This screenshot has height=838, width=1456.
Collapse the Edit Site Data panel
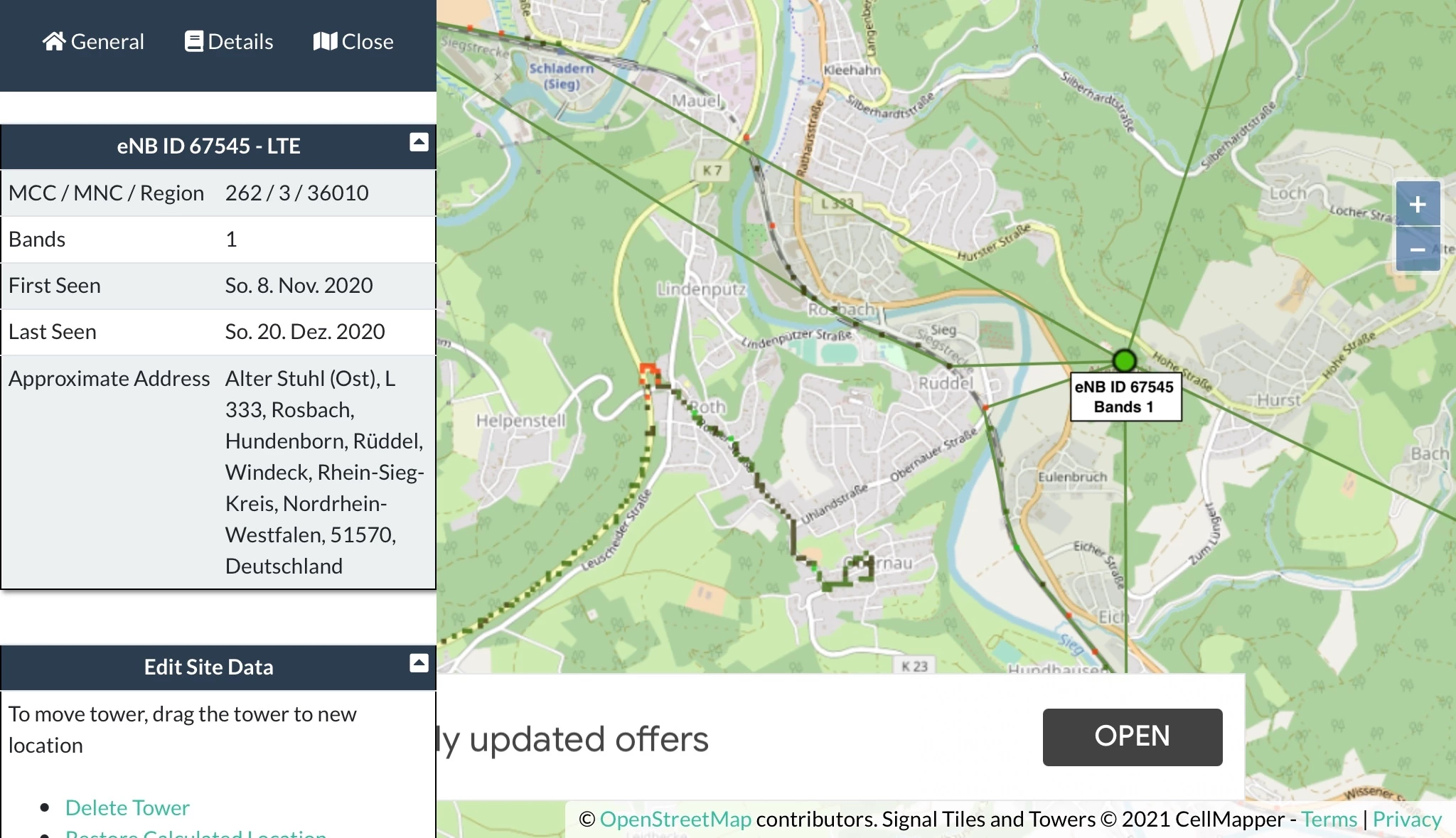point(419,663)
